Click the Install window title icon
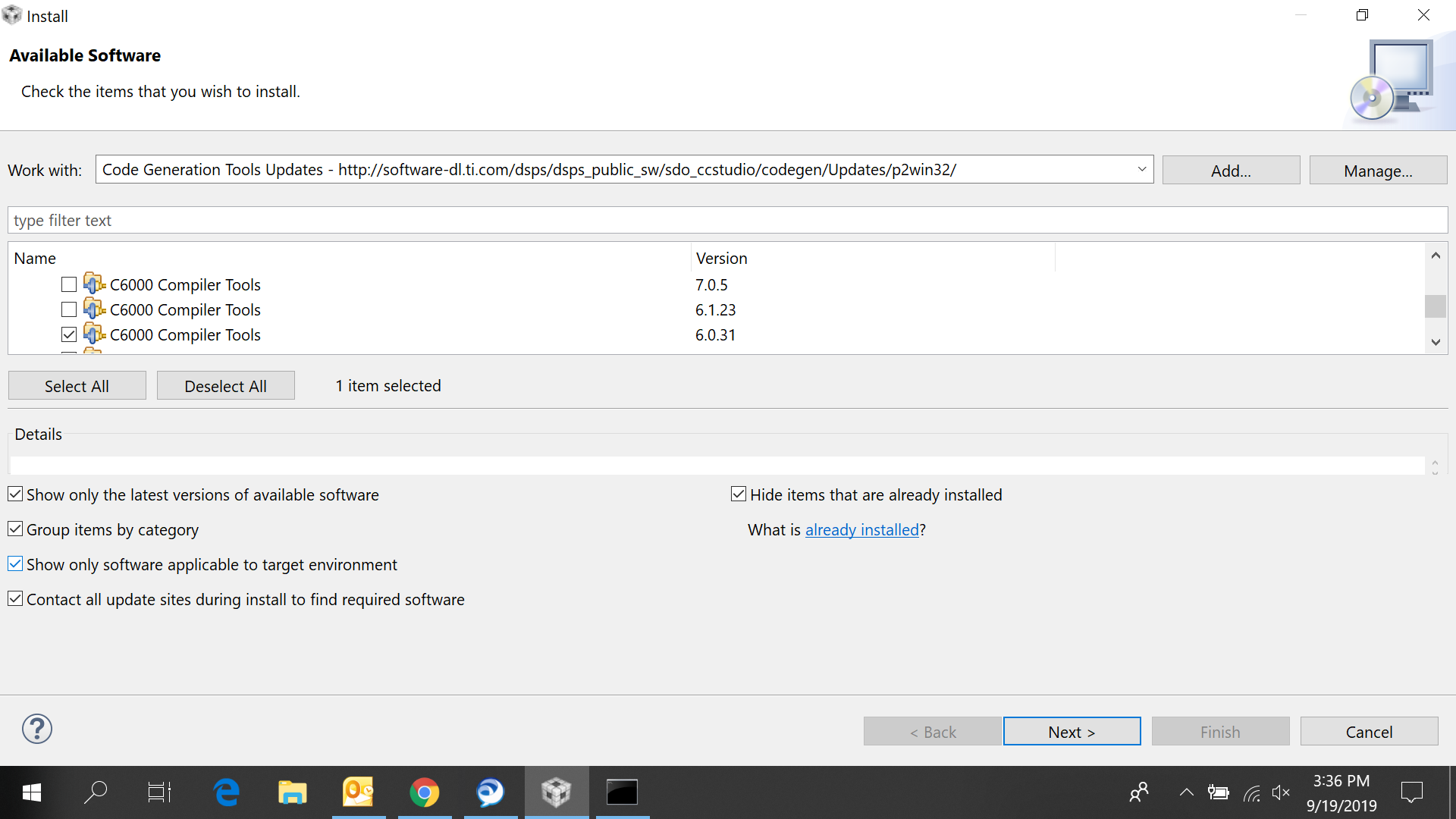 [x=12, y=15]
